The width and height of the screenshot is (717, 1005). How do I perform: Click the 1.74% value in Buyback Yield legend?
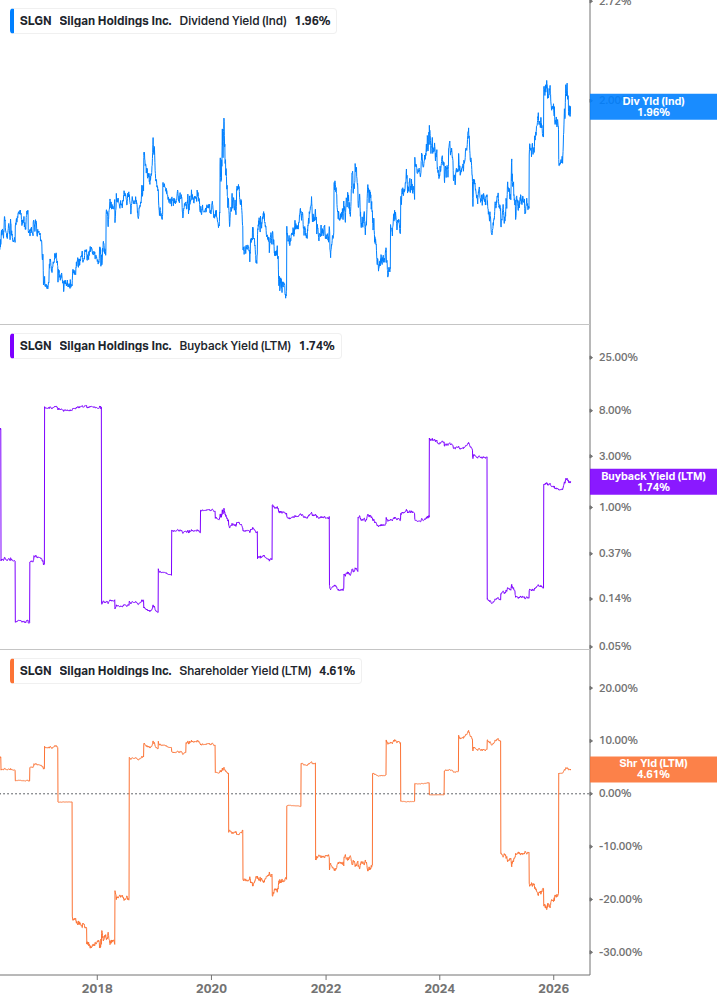pyautogui.click(x=317, y=346)
